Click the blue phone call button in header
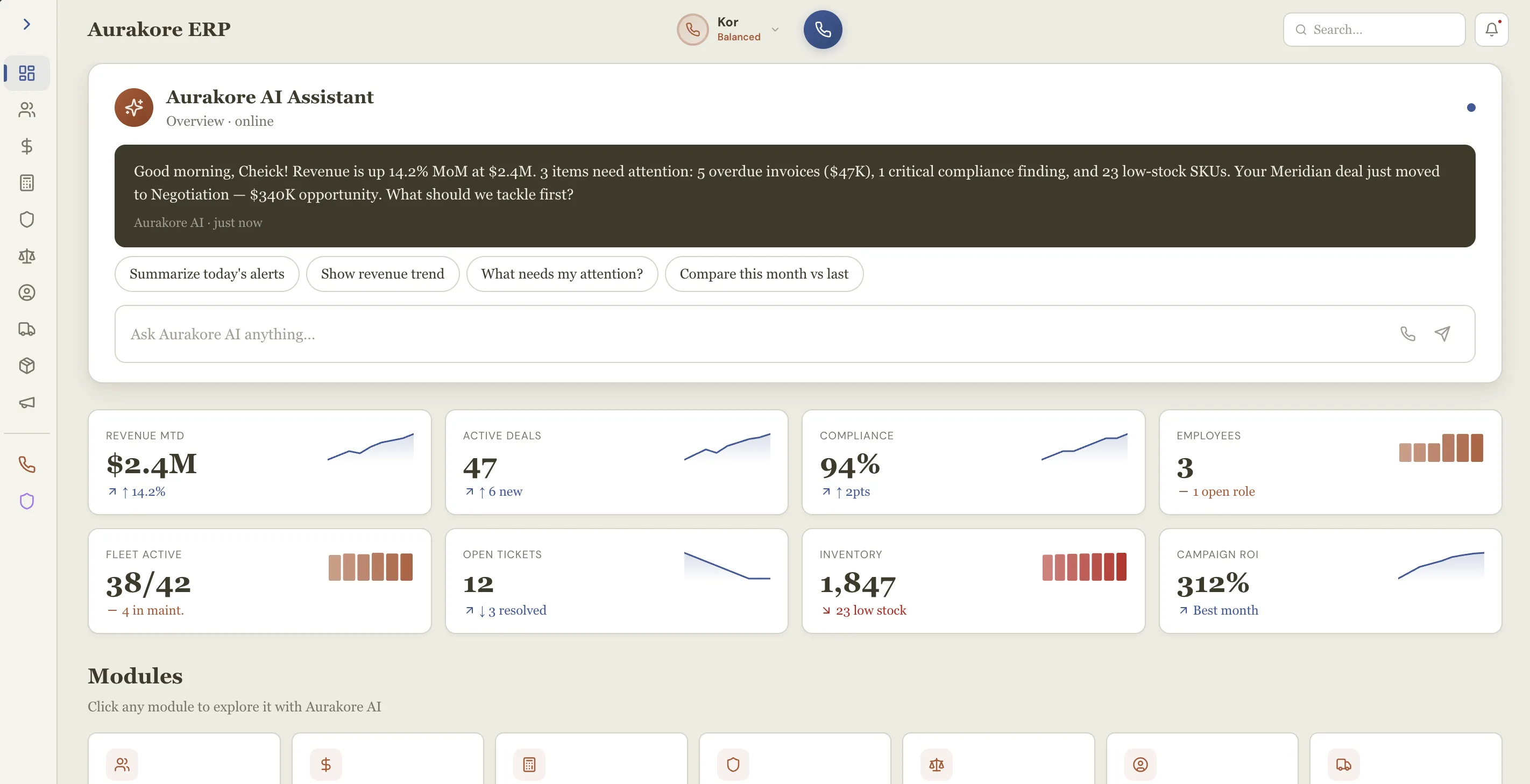This screenshot has height=784, width=1530. (823, 29)
